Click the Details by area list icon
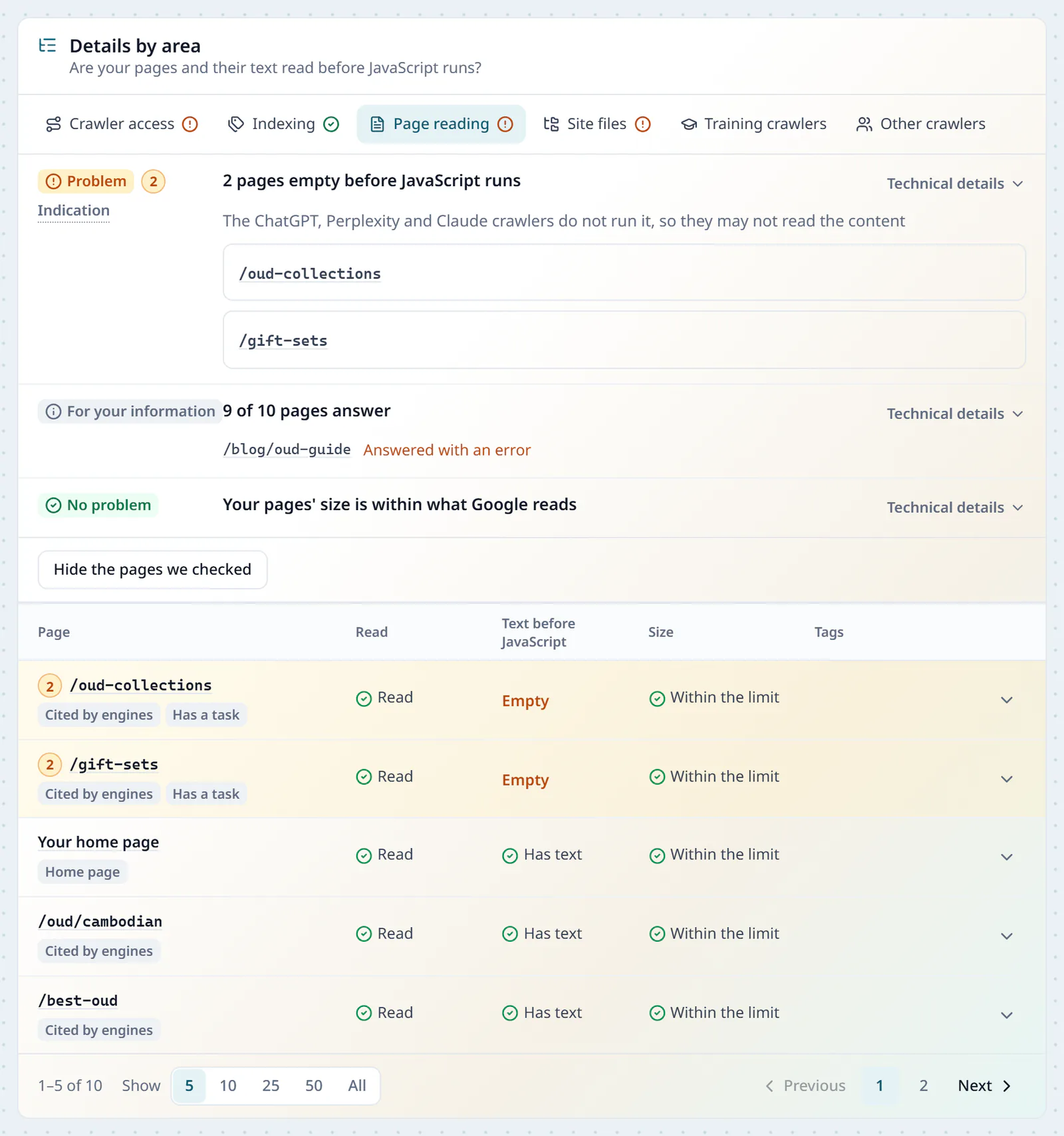The image size is (1064, 1136). point(47,46)
